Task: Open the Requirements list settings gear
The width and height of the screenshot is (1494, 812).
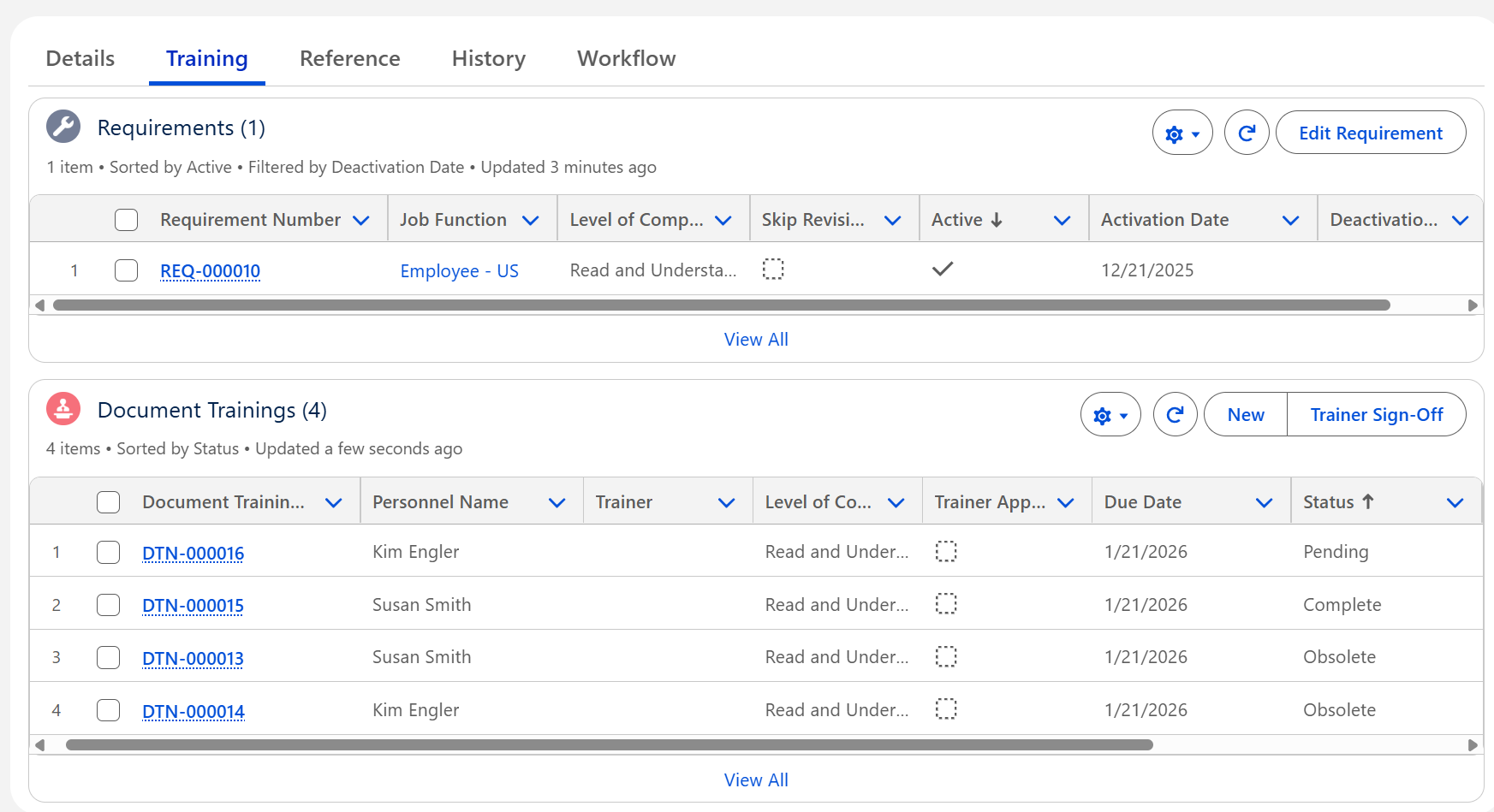Action: click(x=1182, y=133)
